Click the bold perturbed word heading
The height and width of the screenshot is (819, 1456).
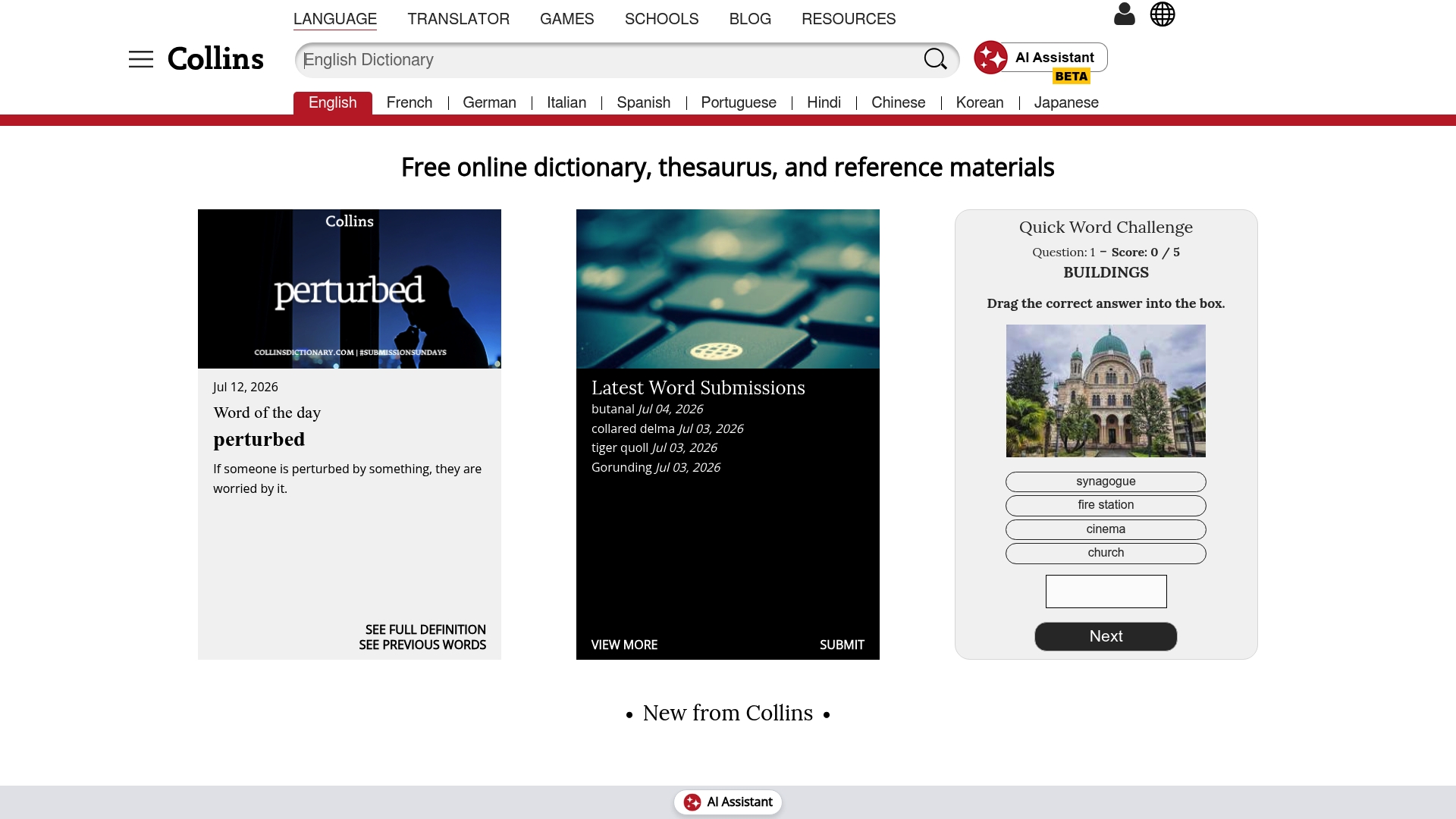coord(259,440)
